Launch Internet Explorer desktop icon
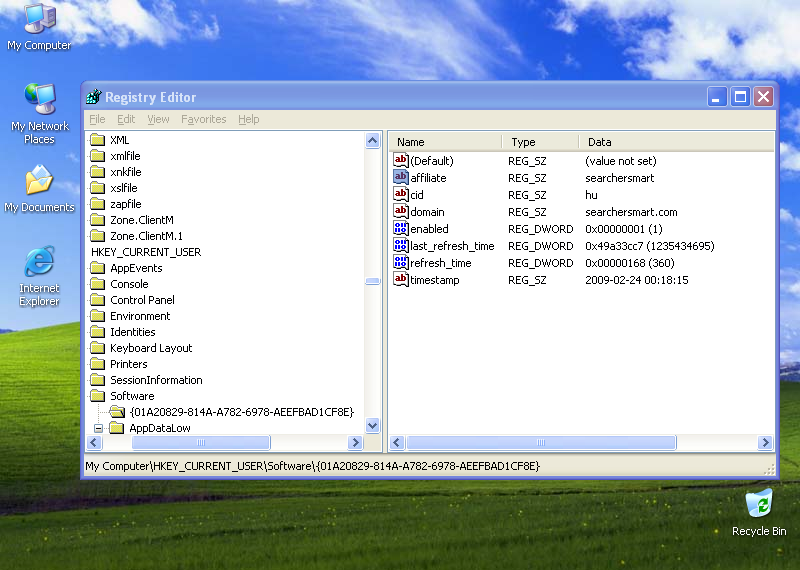 pyautogui.click(x=39, y=276)
